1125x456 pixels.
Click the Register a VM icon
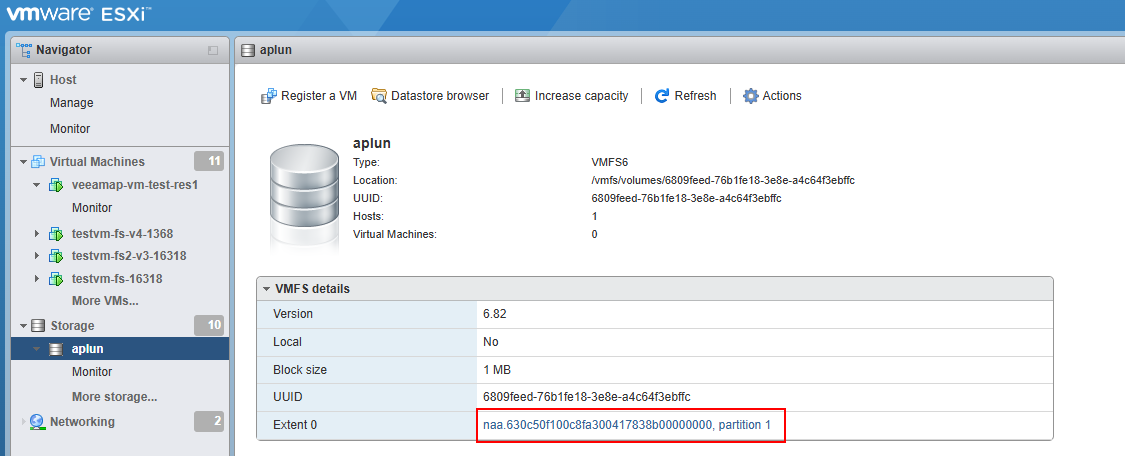point(268,96)
